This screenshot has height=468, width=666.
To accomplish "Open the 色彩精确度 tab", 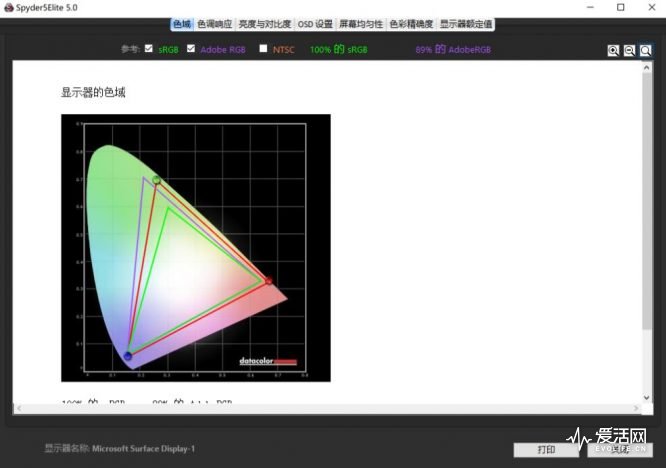I will click(411, 24).
